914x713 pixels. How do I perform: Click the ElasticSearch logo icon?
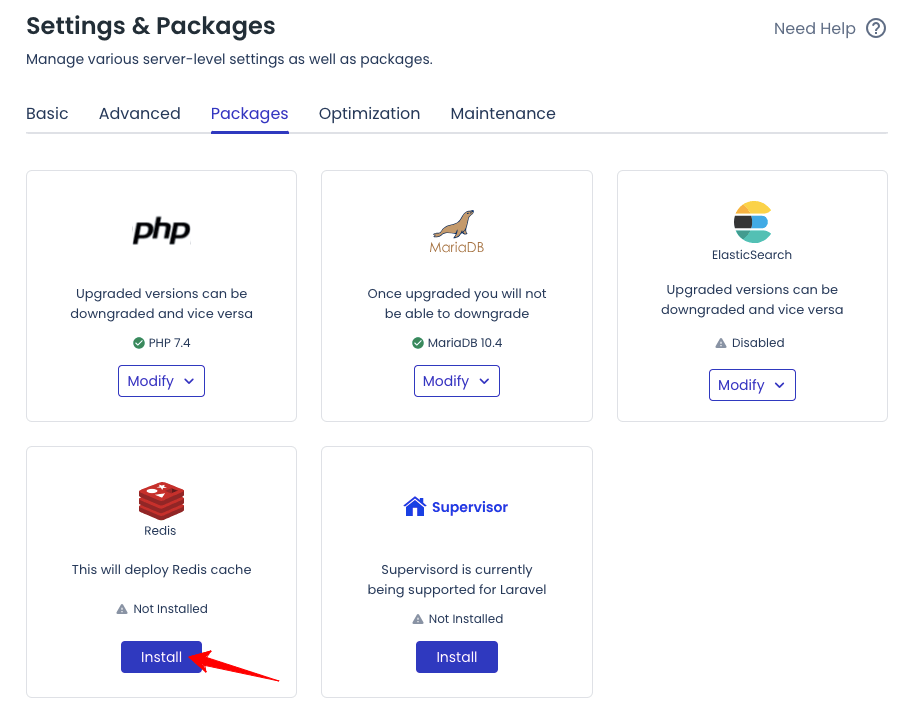click(x=752, y=222)
